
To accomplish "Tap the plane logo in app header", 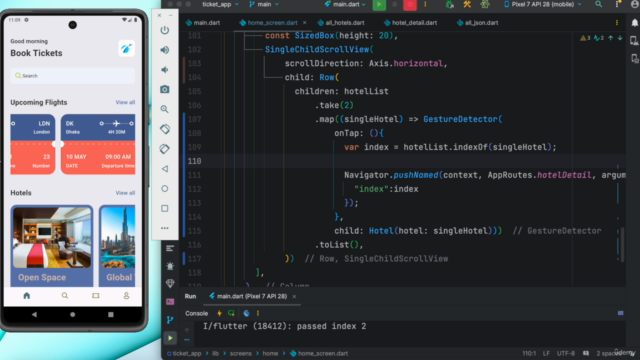I will (x=126, y=49).
